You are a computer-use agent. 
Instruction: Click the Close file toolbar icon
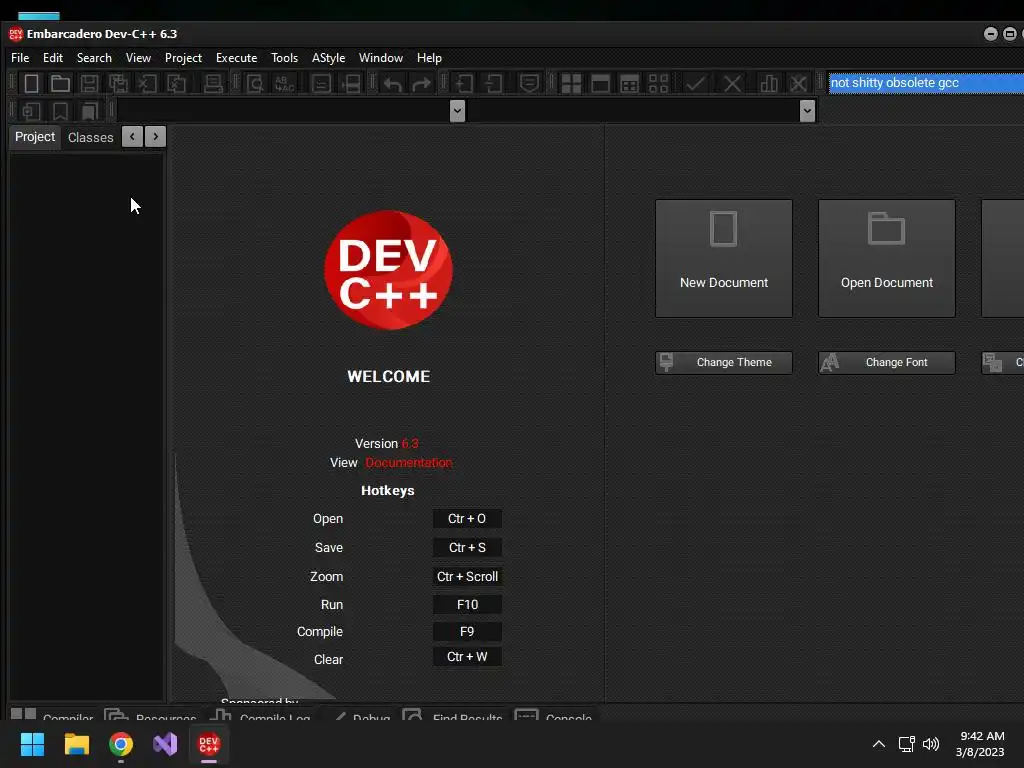(x=148, y=84)
